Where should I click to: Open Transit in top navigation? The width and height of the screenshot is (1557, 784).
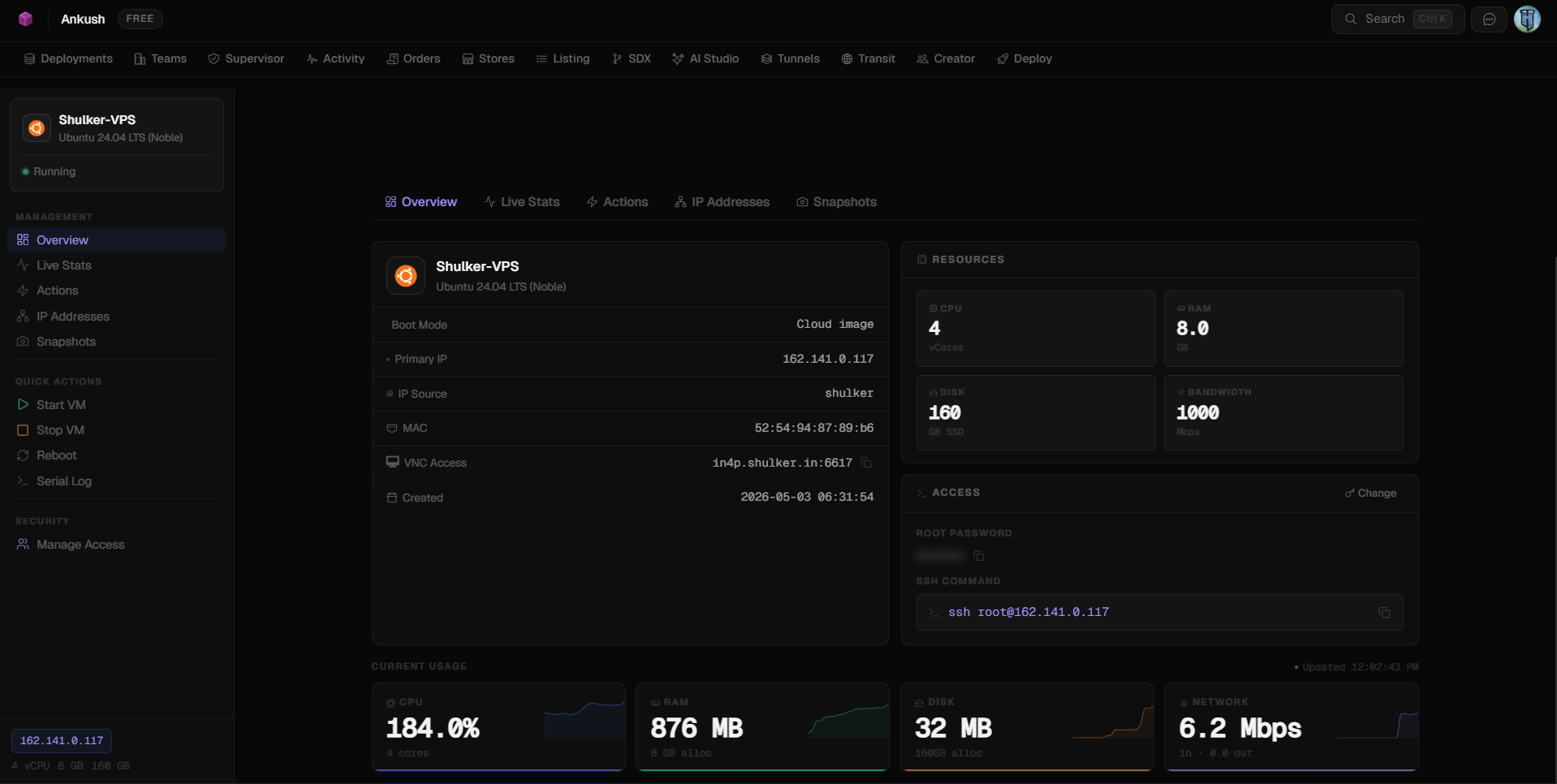pos(868,58)
